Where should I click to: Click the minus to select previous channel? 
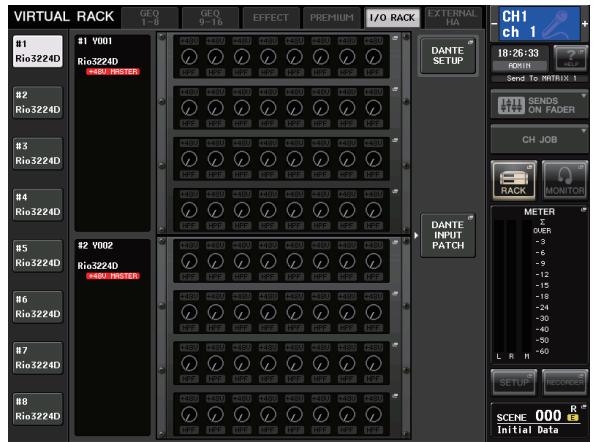tap(494, 24)
